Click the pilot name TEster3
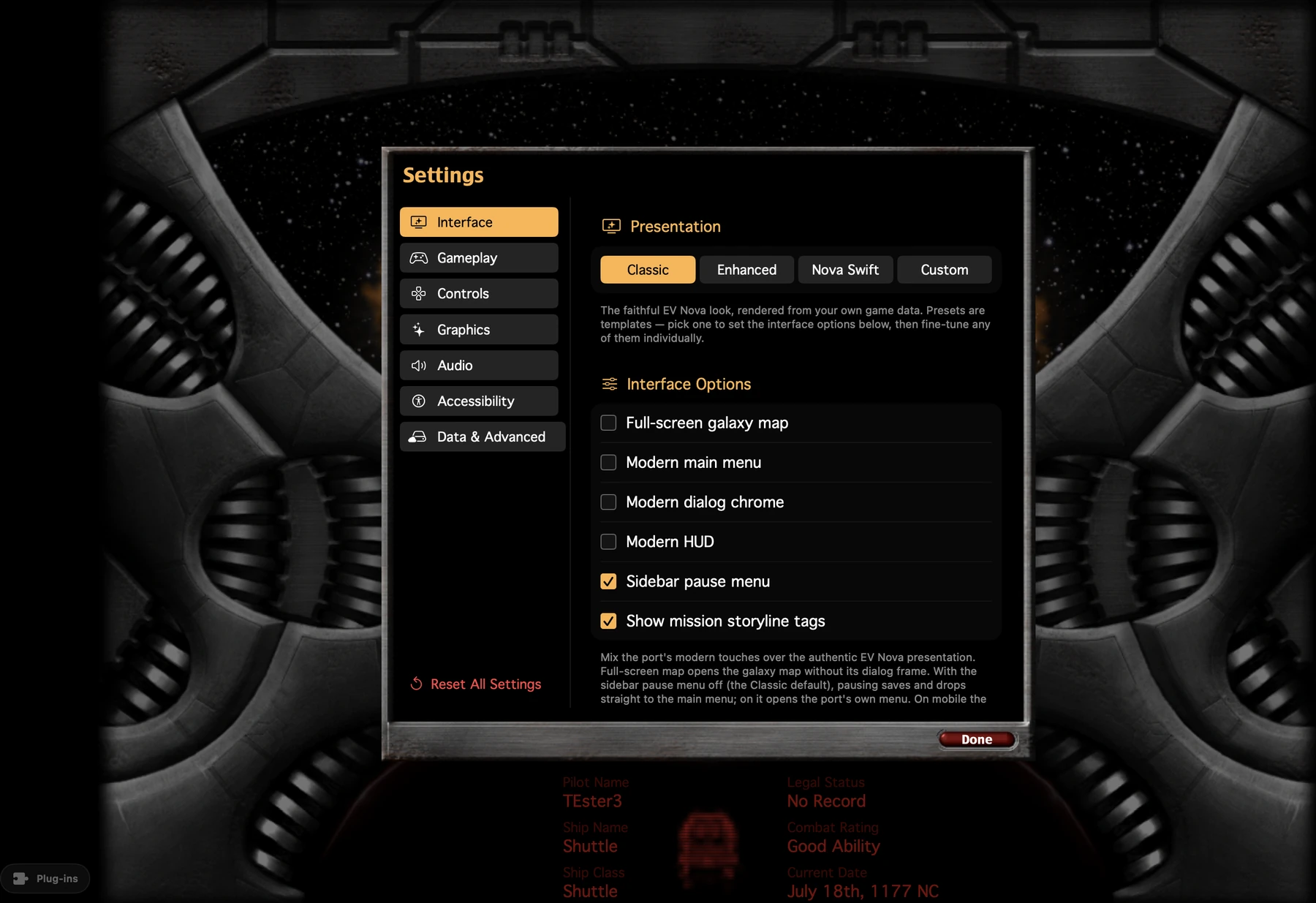Image resolution: width=1316 pixels, height=903 pixels. (x=592, y=801)
